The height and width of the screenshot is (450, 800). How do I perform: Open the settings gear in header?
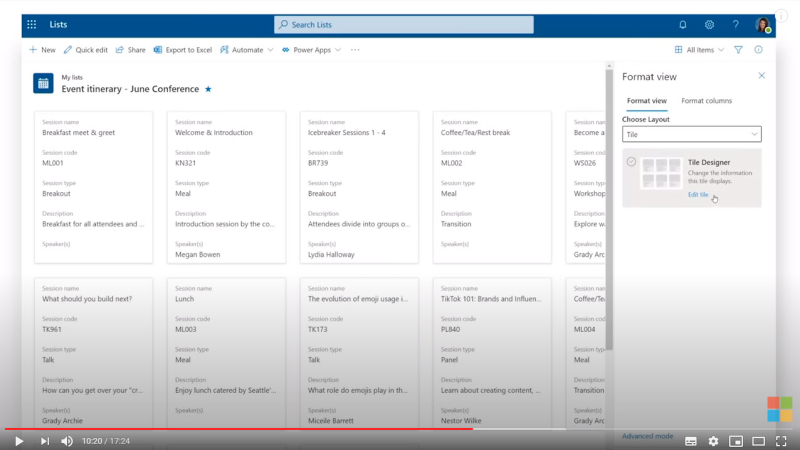pos(709,24)
